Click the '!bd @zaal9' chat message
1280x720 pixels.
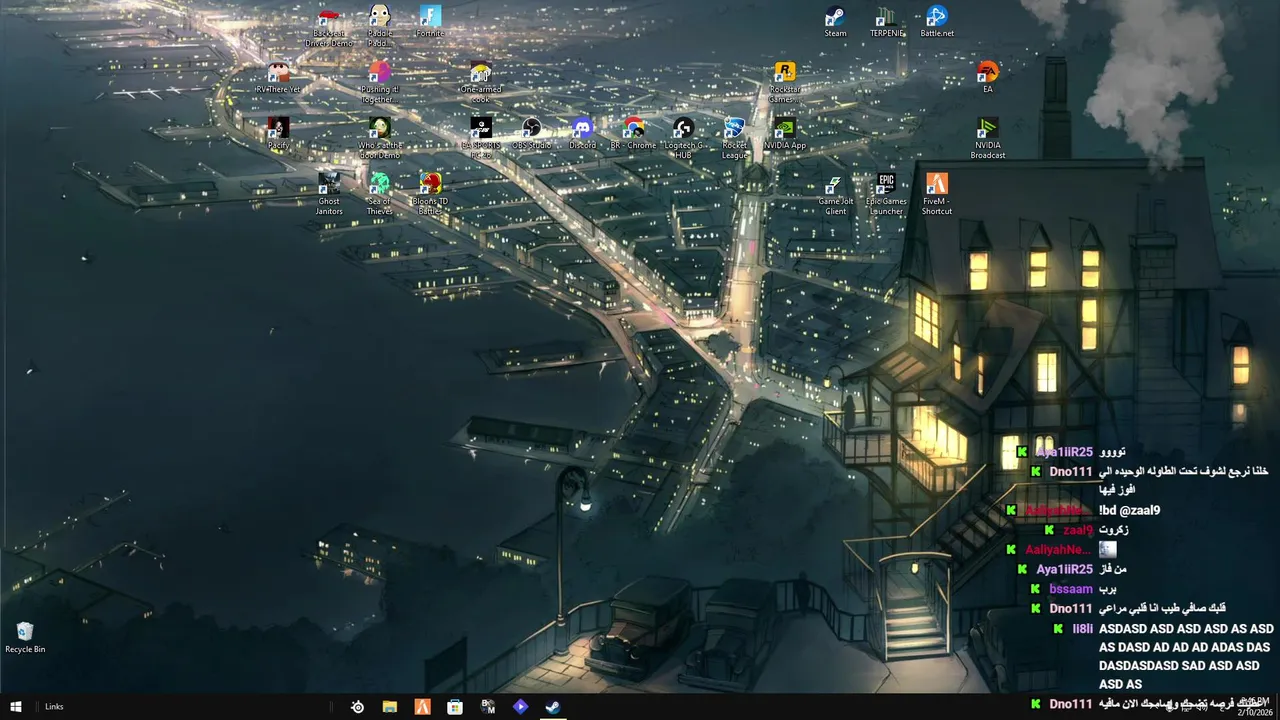click(1130, 511)
